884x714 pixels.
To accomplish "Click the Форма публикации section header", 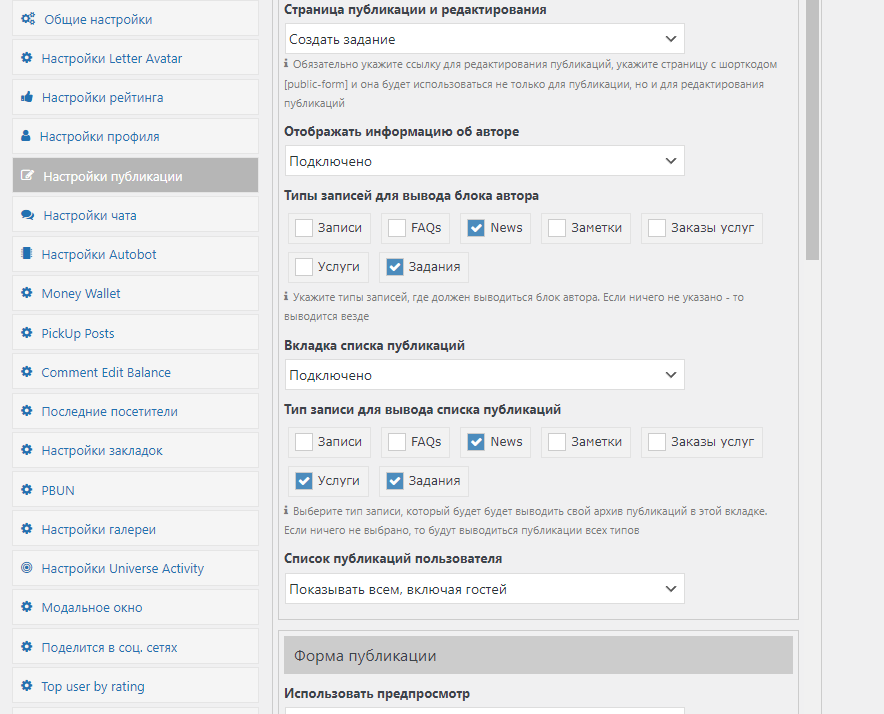I will coord(538,656).
